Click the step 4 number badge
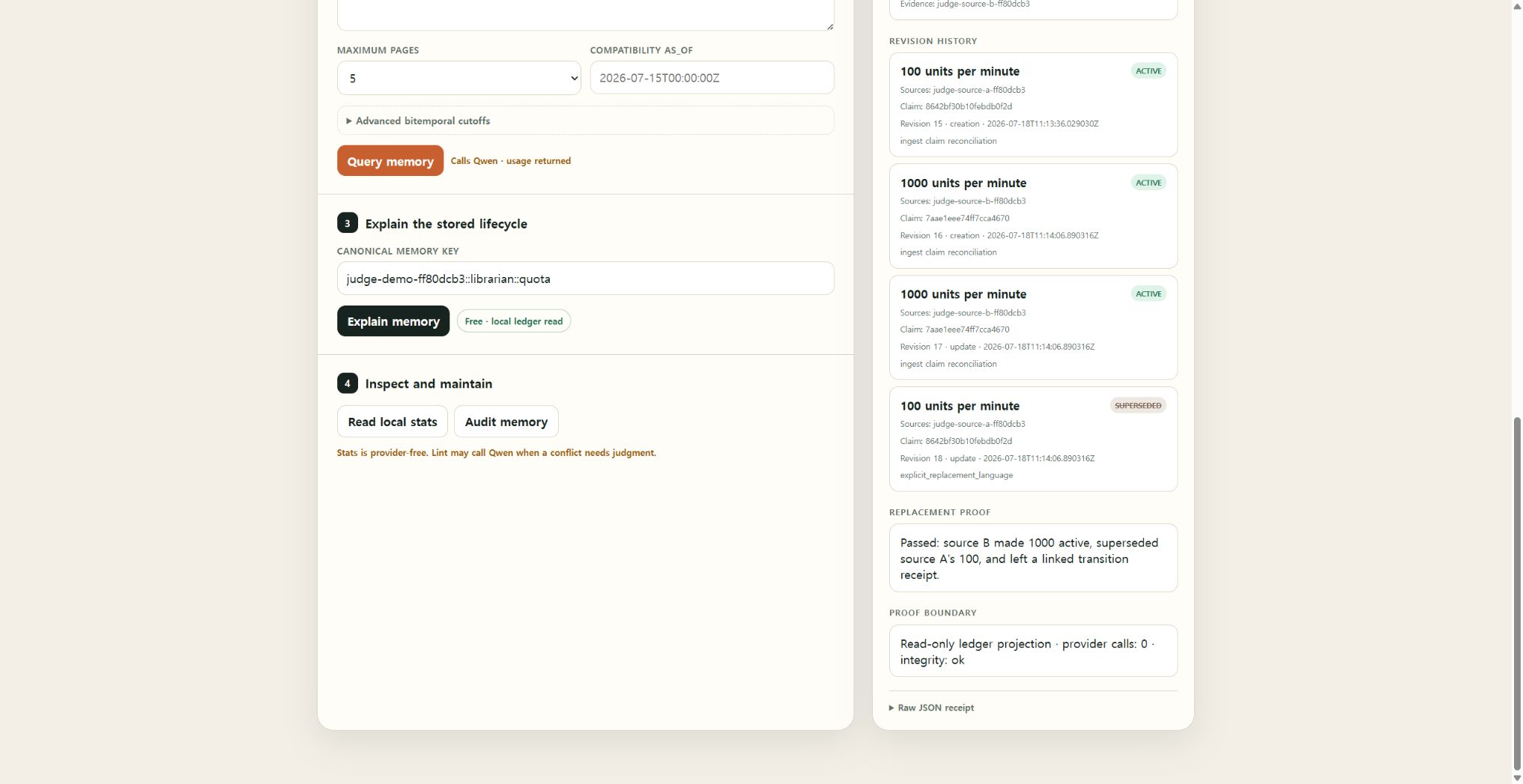This screenshot has width=1523, height=784. coord(347,383)
